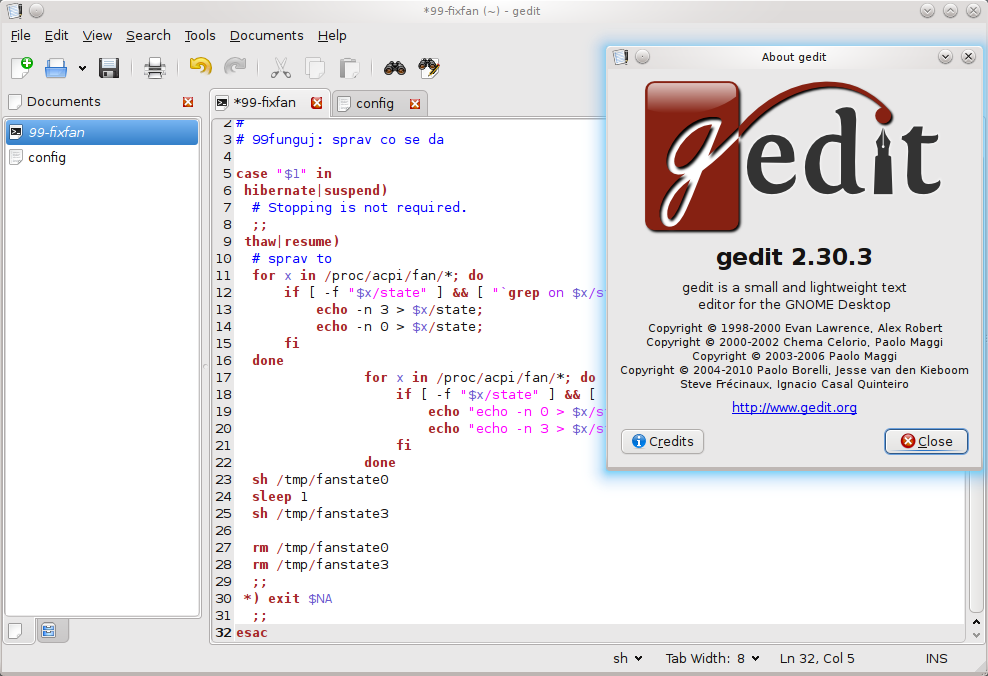Click the line 5 case statement text
988x676 pixels.
(284, 173)
